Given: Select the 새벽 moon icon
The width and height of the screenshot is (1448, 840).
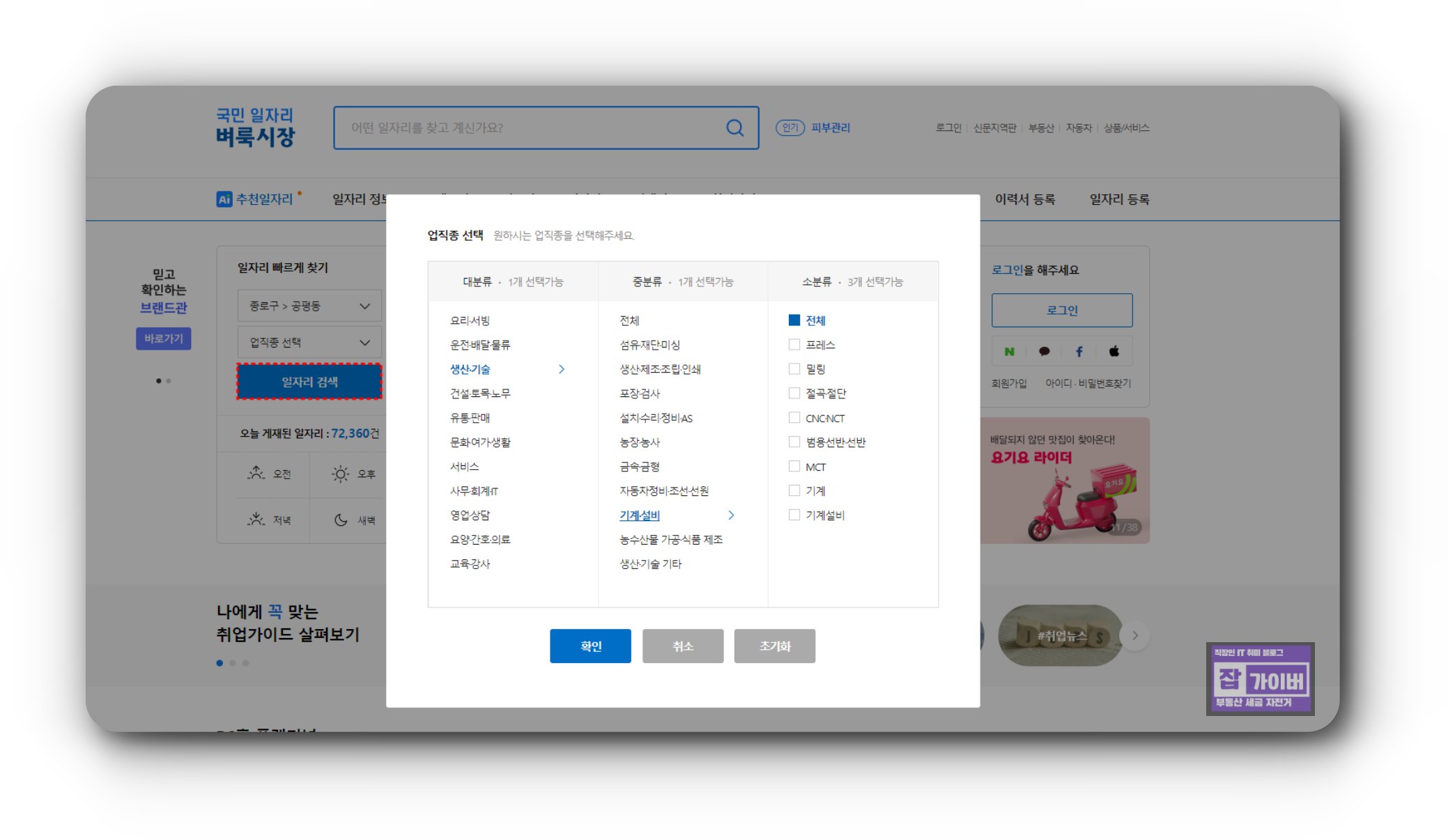Looking at the screenshot, I should pyautogui.click(x=341, y=520).
